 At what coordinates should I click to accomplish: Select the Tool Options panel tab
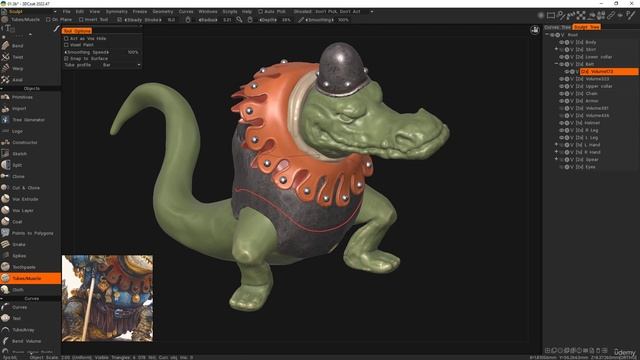point(77,31)
